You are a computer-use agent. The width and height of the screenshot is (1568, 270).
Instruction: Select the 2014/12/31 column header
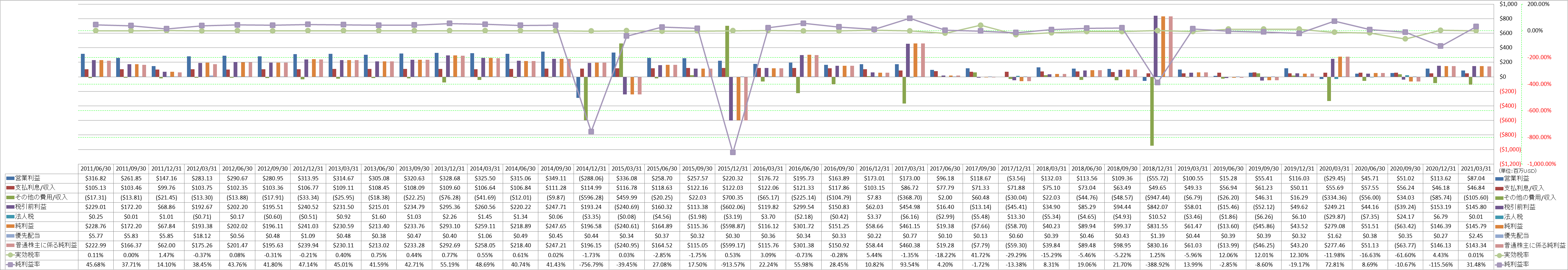tap(591, 169)
